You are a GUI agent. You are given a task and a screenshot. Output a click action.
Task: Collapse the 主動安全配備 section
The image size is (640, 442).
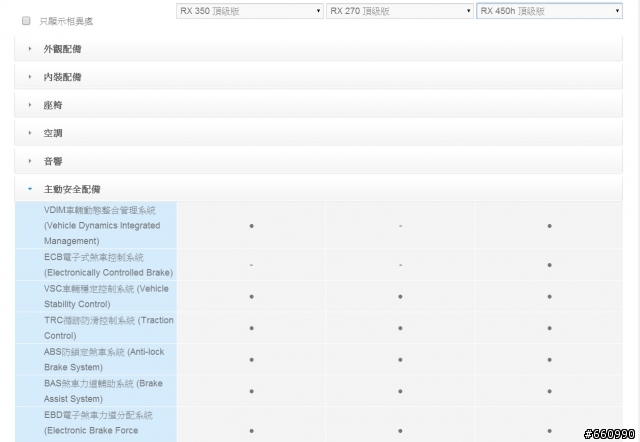click(318, 189)
